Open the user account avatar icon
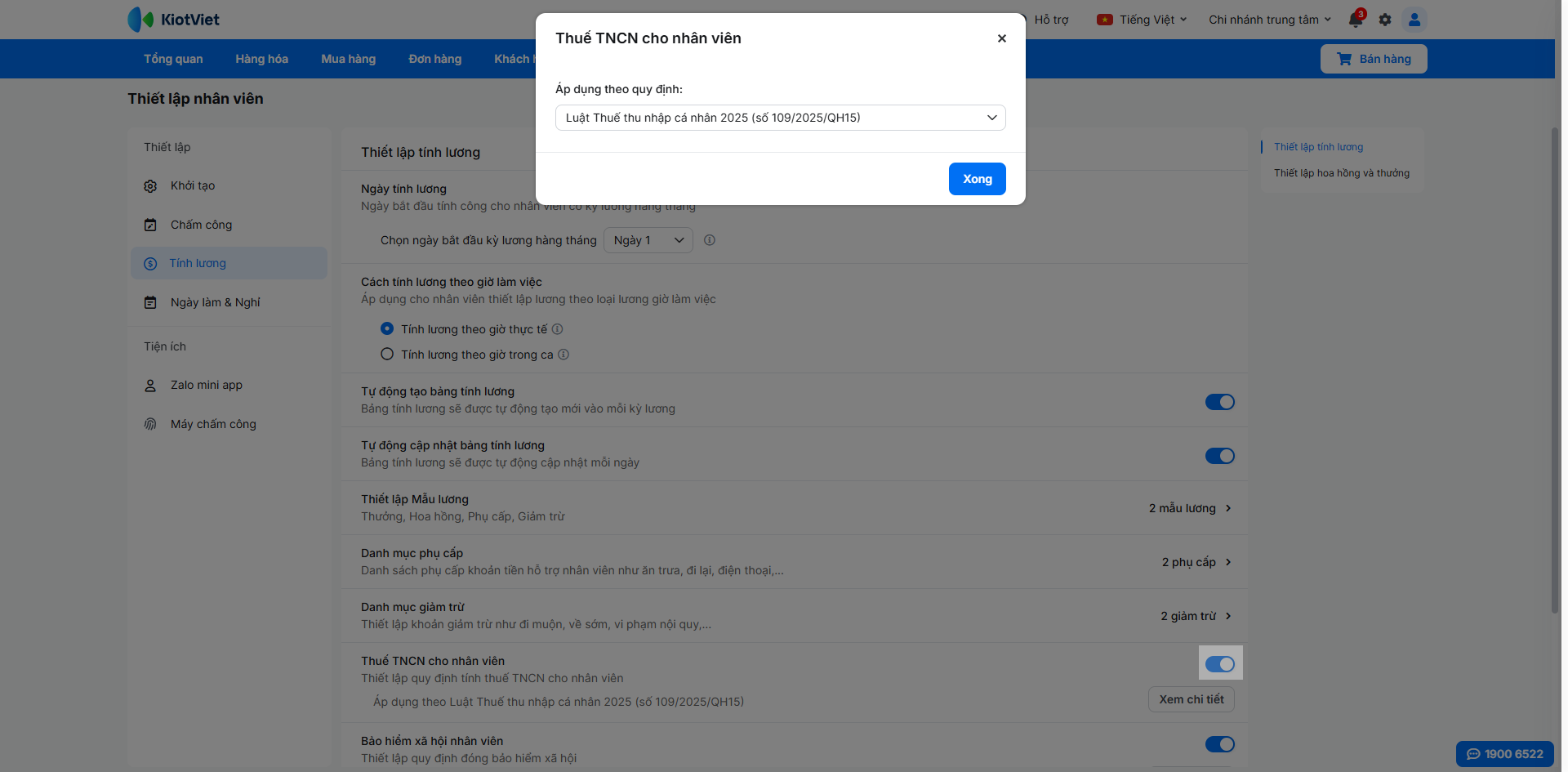The image size is (1568, 772). click(1414, 20)
